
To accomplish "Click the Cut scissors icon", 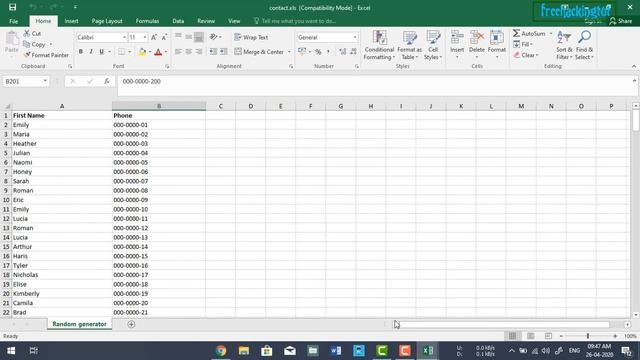I will [x=27, y=33].
